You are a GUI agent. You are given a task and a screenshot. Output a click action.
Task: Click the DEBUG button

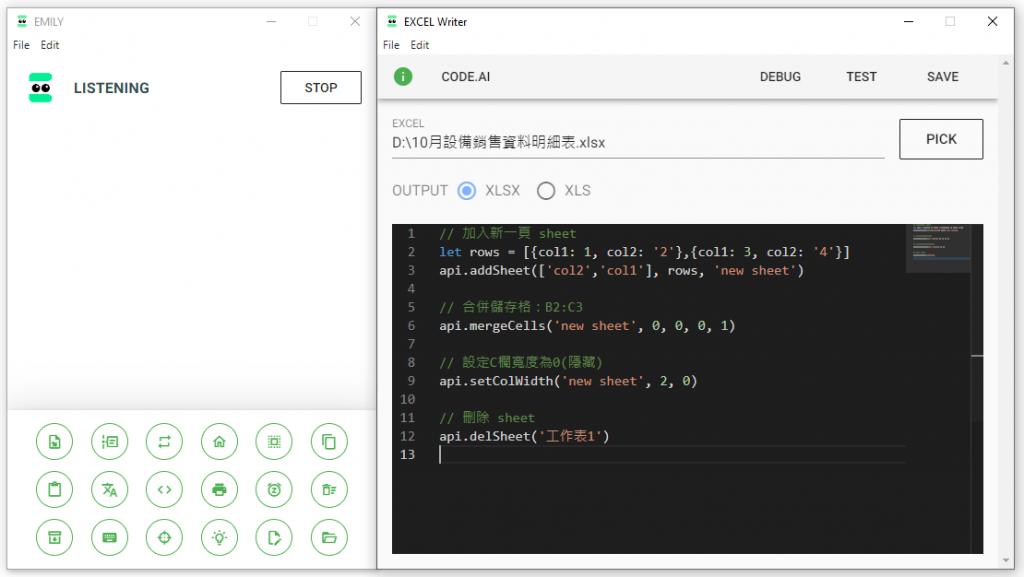click(780, 76)
